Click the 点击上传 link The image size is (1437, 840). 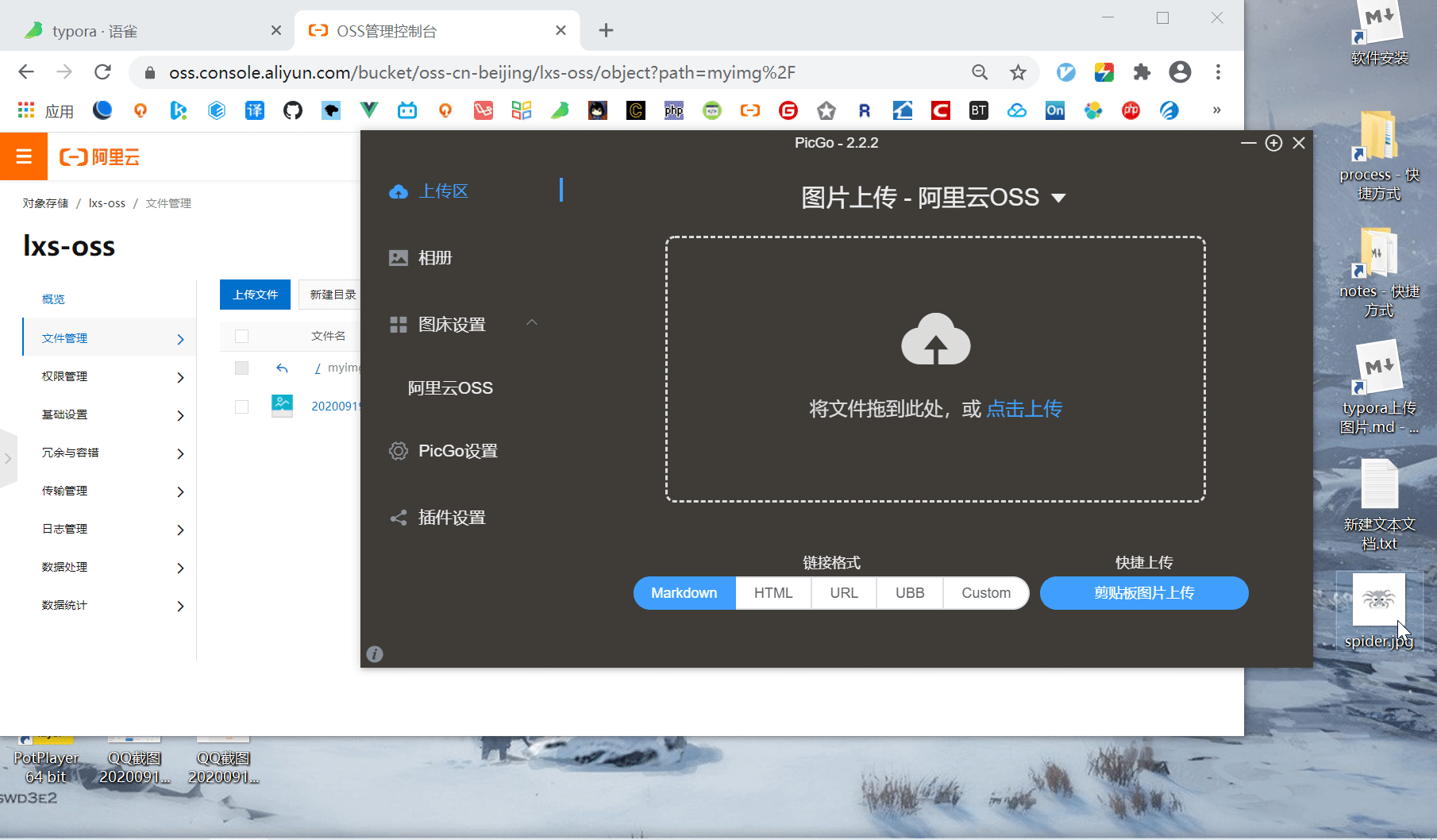[x=1023, y=409]
